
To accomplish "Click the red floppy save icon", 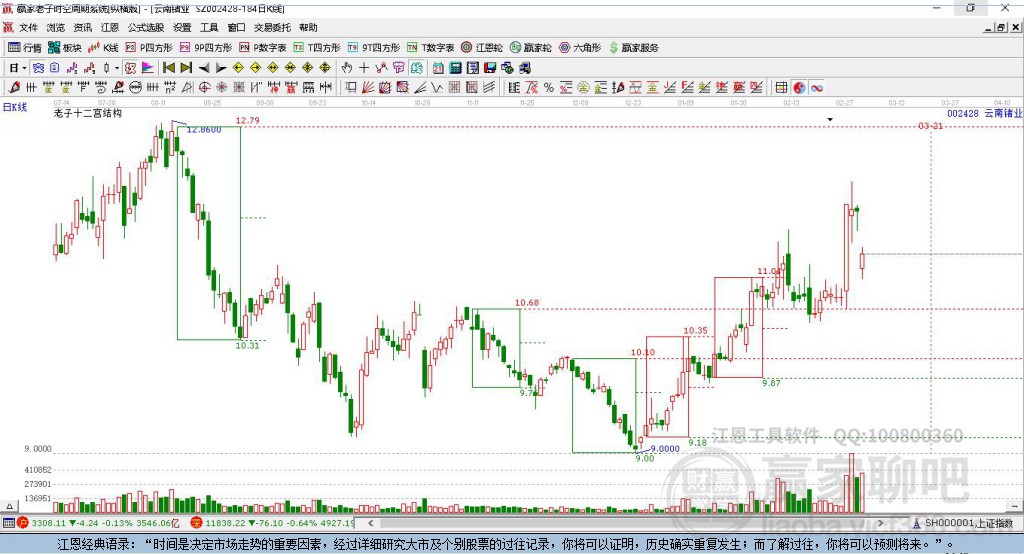I will [x=490, y=68].
